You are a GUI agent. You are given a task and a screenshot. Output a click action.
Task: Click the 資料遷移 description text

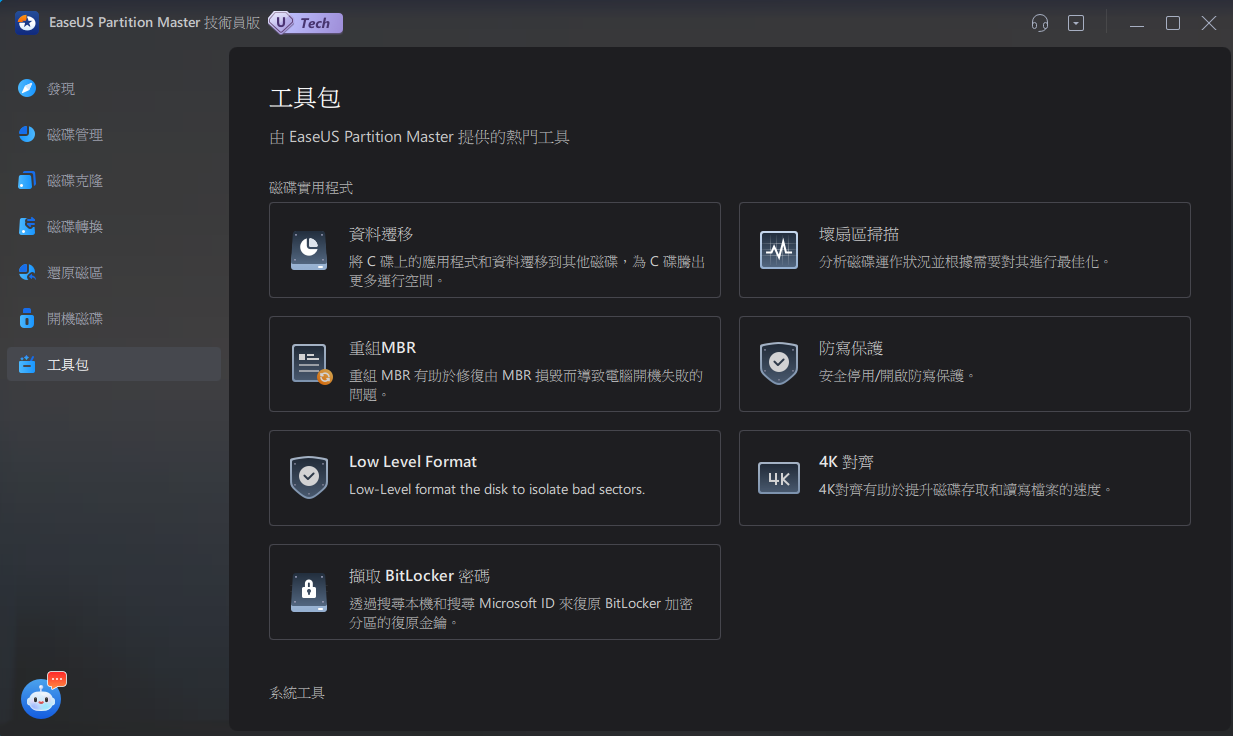(527, 271)
